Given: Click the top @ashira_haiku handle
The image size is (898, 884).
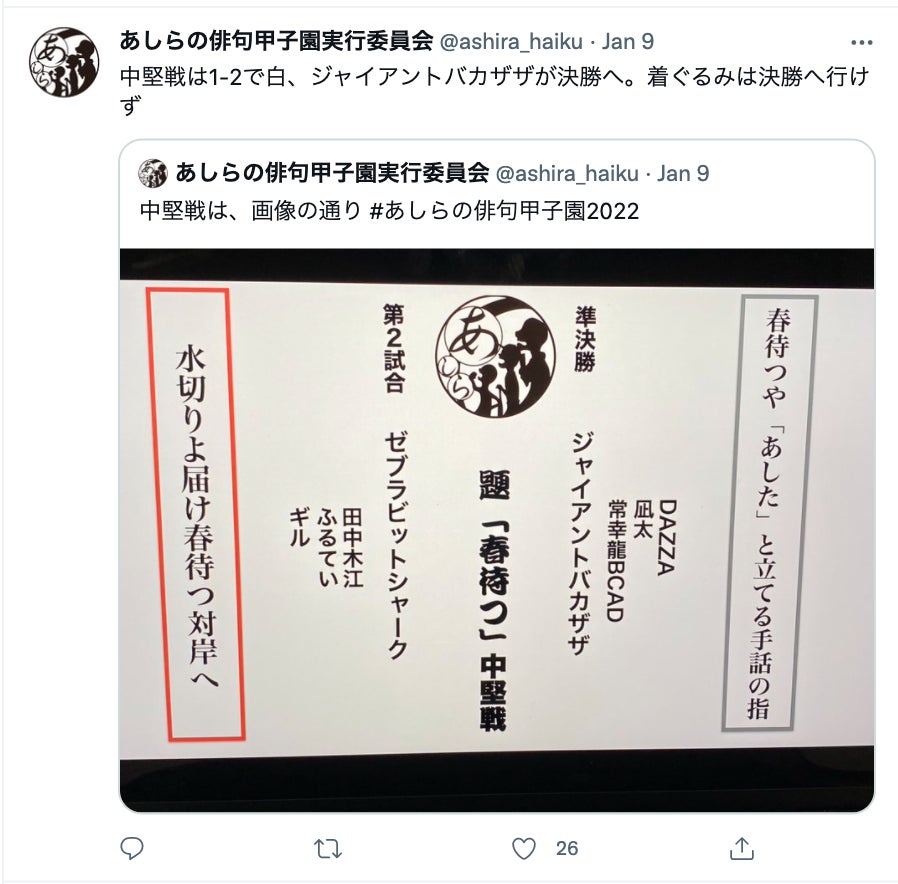Looking at the screenshot, I should point(511,42).
